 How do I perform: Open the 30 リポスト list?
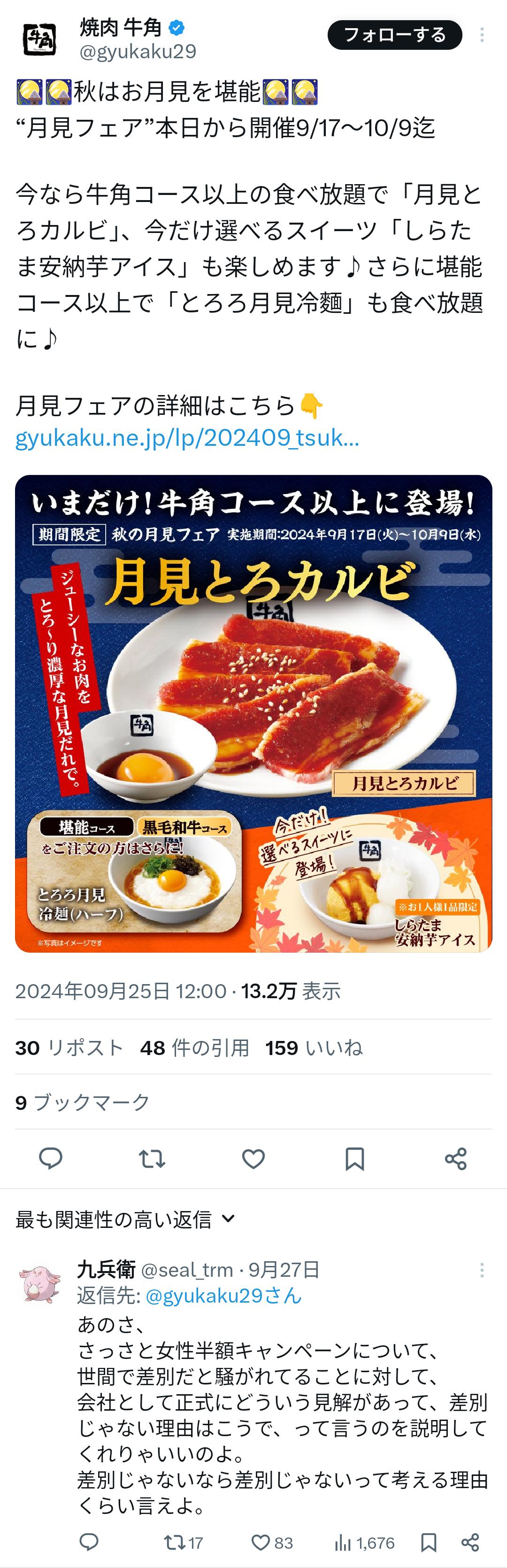(69, 1048)
